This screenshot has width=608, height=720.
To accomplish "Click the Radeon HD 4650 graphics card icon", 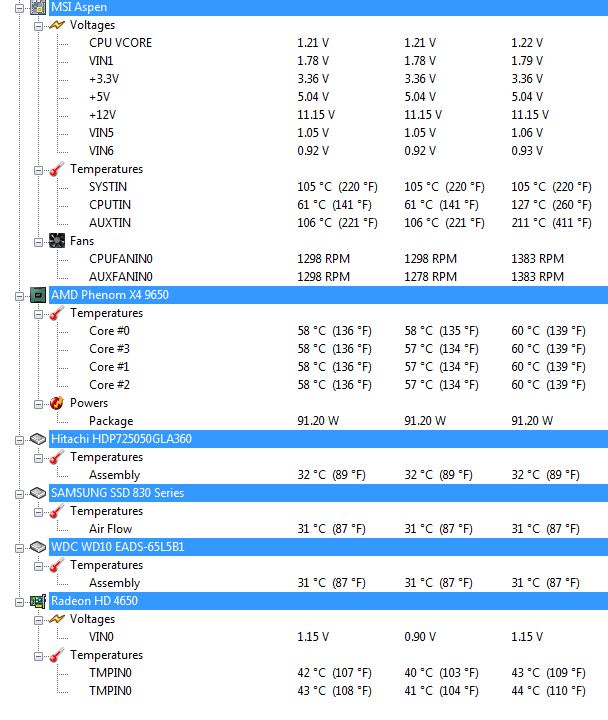I will pyautogui.click(x=38, y=601).
